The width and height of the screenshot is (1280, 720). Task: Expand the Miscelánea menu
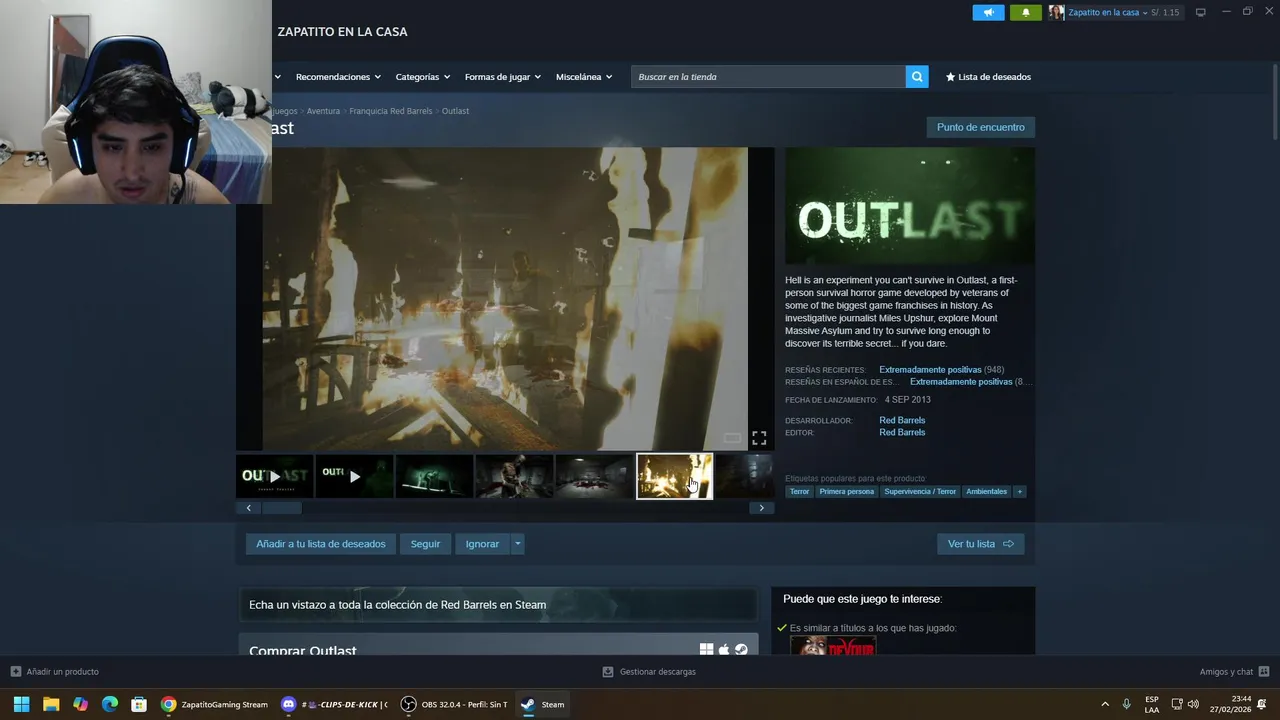(583, 77)
